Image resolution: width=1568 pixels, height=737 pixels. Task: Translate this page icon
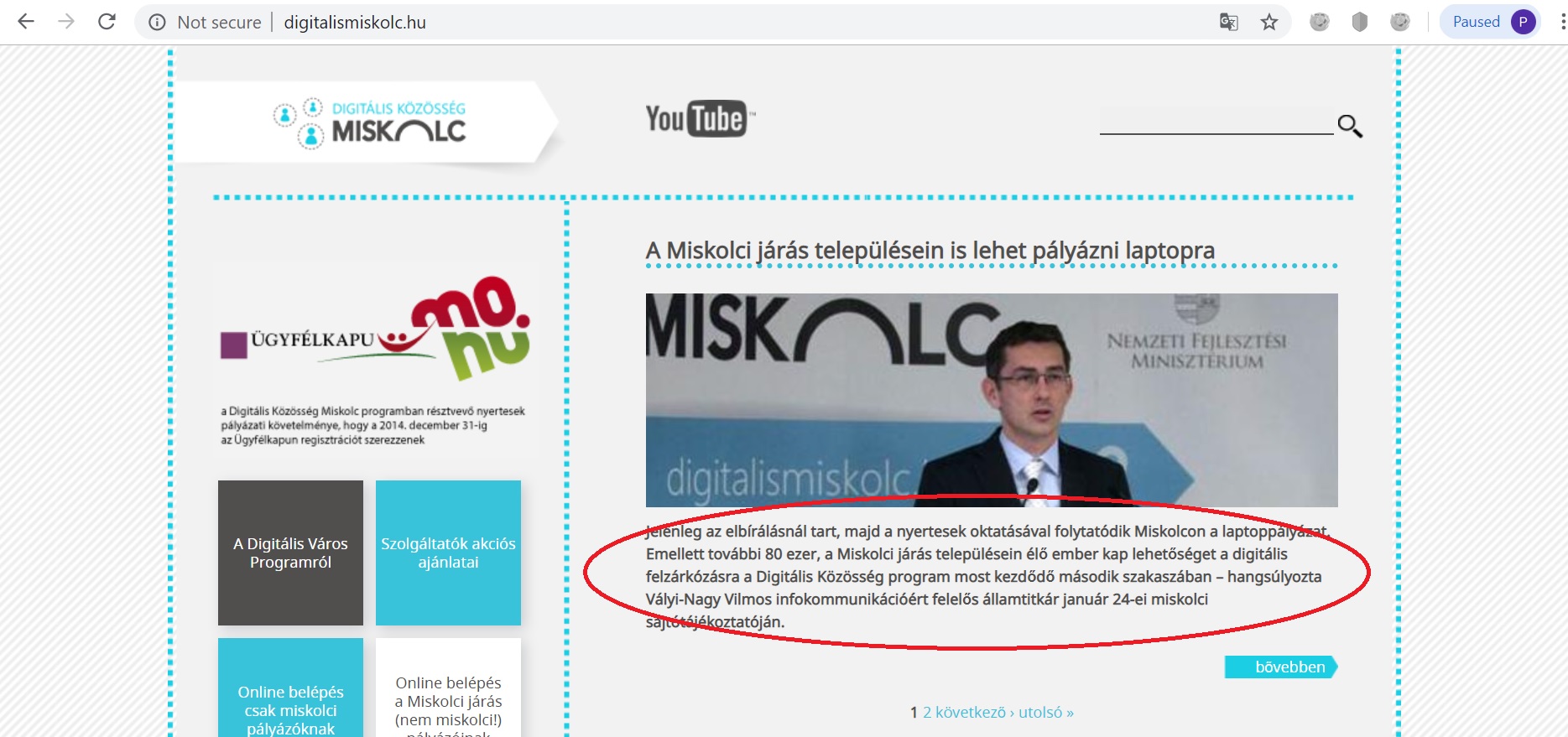pos(1229,23)
